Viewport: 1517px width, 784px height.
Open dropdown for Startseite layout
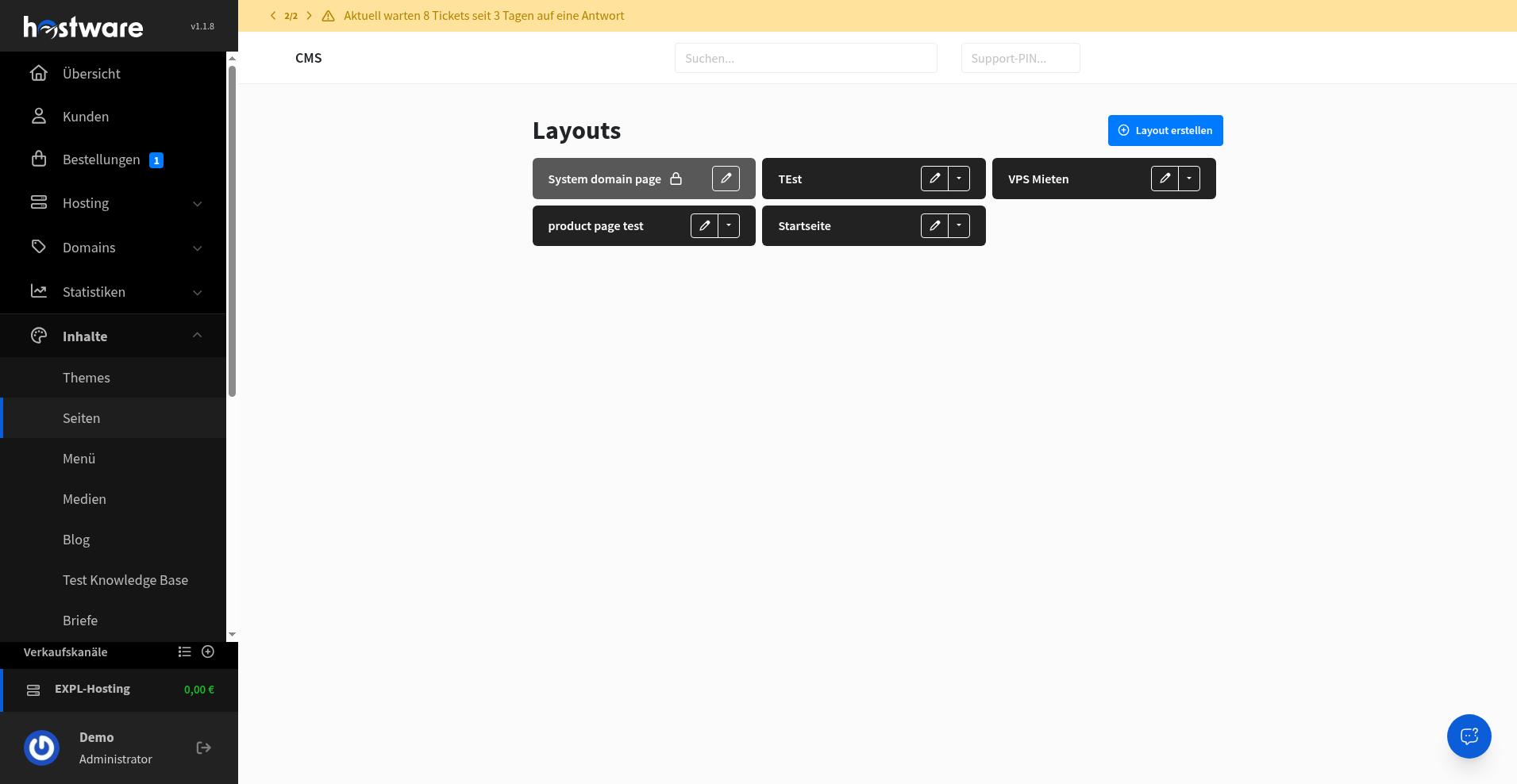[x=959, y=225]
